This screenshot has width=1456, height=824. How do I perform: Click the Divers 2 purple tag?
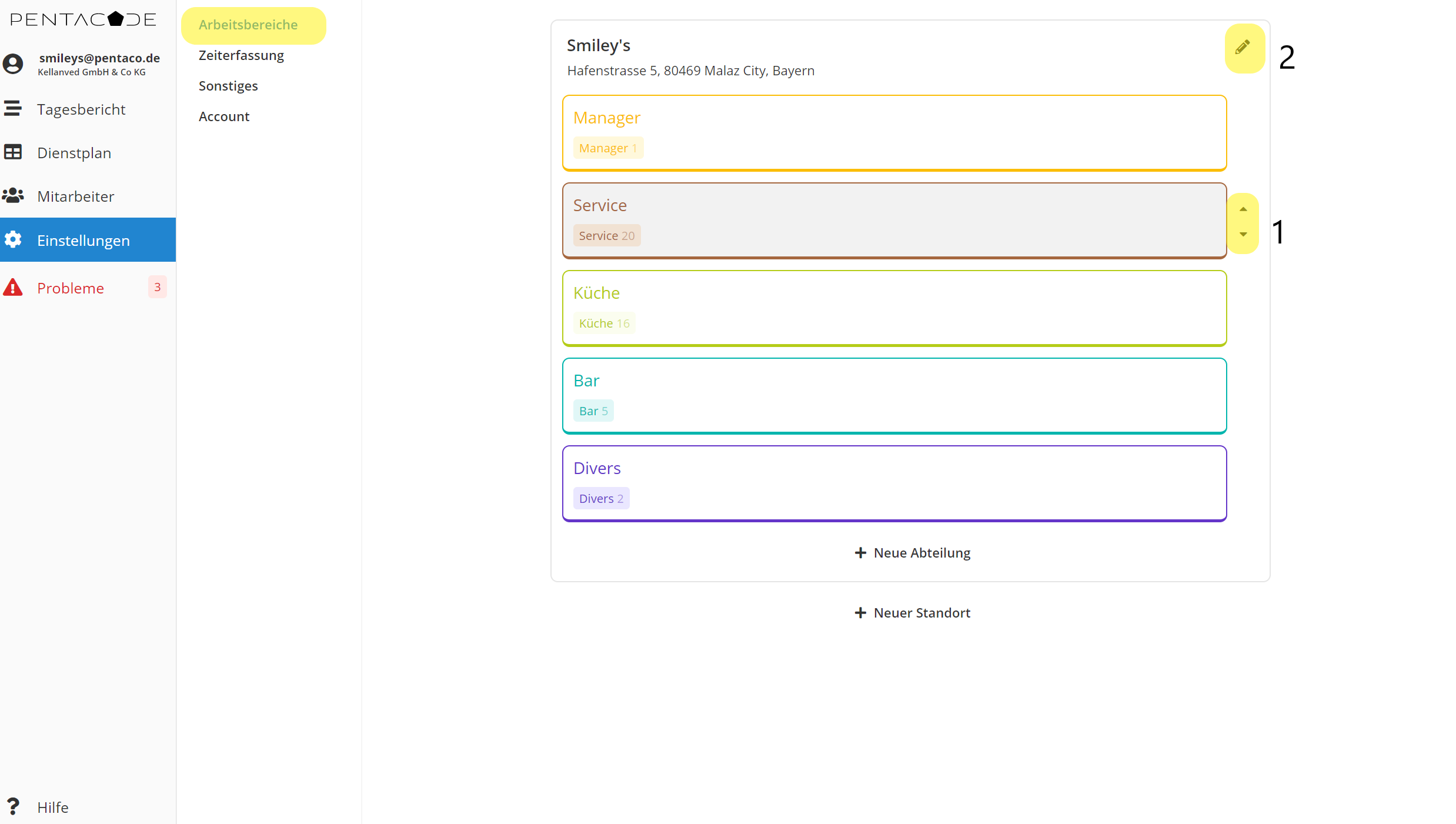601,499
